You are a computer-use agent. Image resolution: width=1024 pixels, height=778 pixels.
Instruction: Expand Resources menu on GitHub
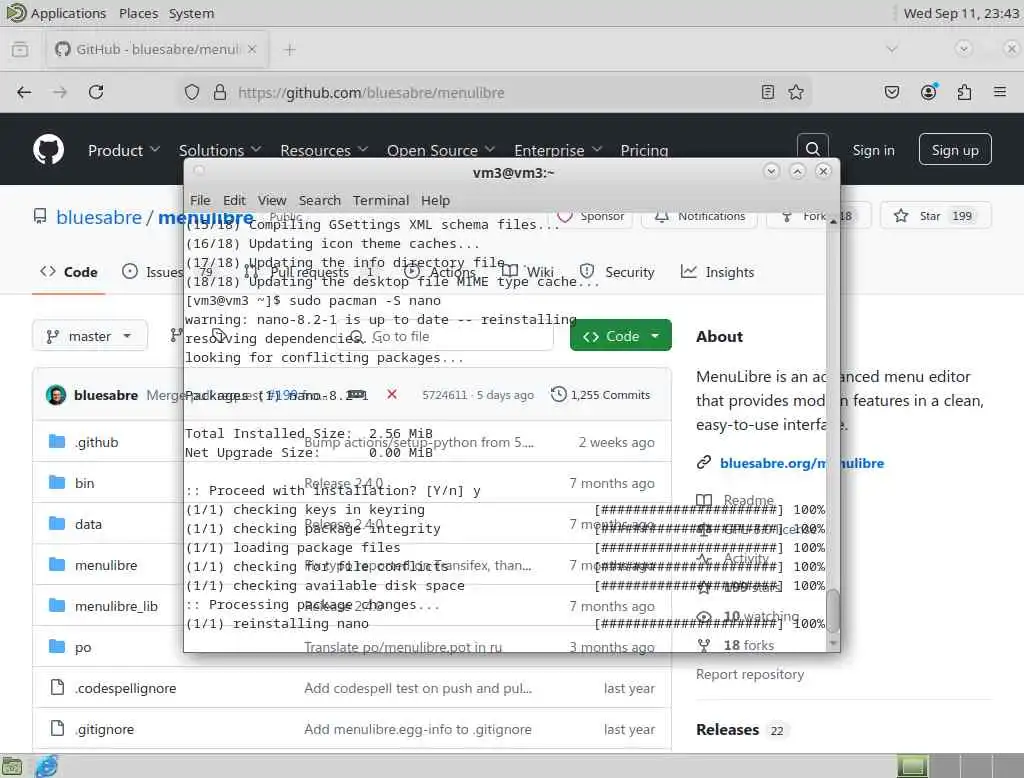point(324,150)
